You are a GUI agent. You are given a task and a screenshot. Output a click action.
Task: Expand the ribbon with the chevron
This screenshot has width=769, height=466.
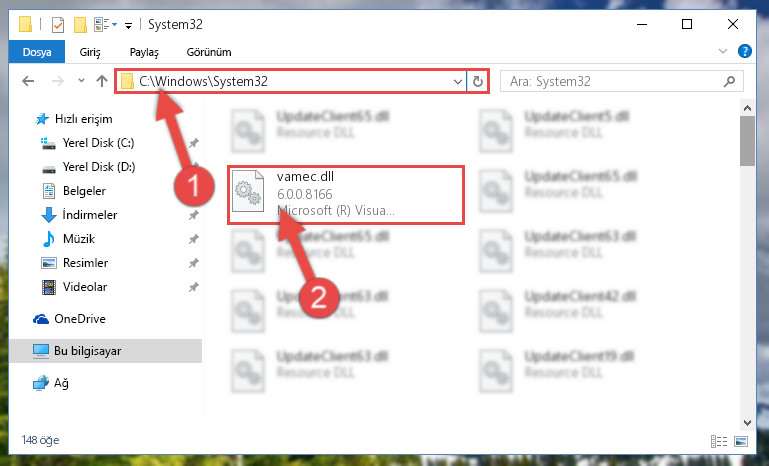pos(722,51)
